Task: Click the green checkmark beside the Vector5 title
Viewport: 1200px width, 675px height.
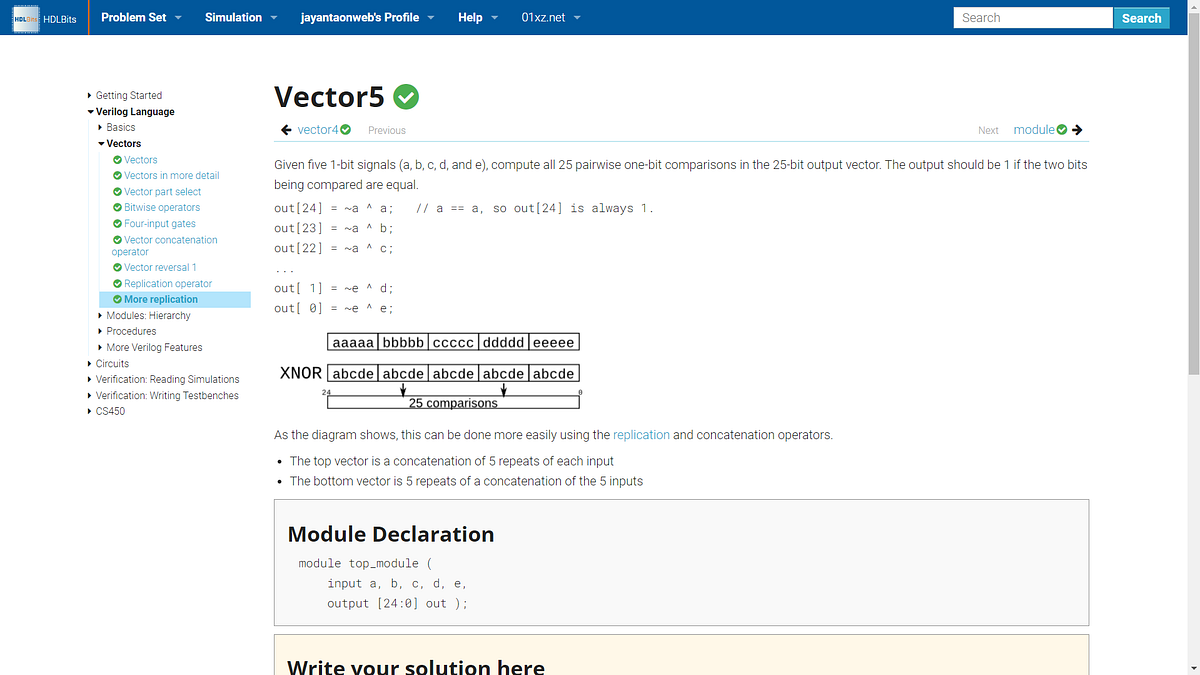Action: point(406,97)
